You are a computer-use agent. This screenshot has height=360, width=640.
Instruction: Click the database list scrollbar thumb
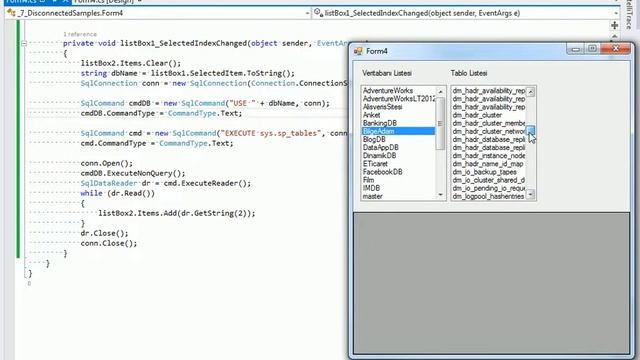440,123
